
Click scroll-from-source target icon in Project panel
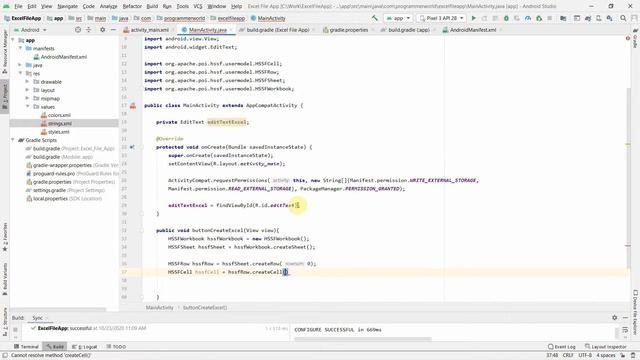coord(78,30)
